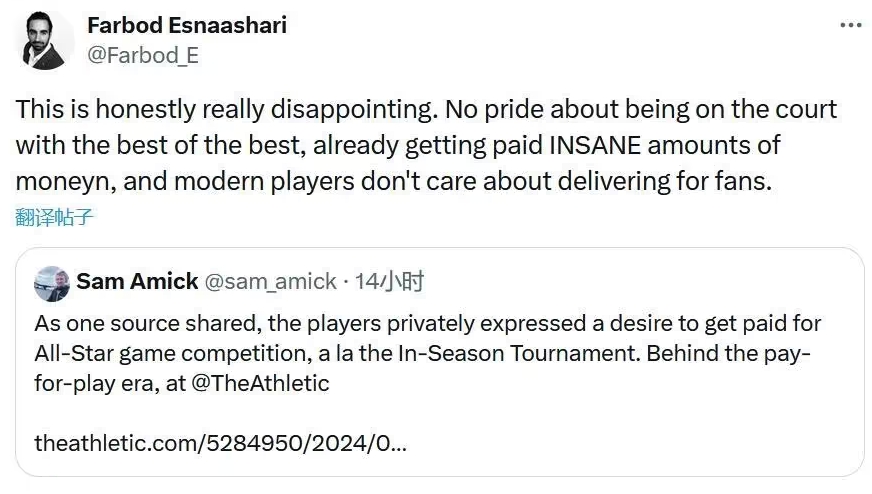872x494 pixels.
Task: Click Sam Amick's small profile avatar
Action: click(x=52, y=283)
